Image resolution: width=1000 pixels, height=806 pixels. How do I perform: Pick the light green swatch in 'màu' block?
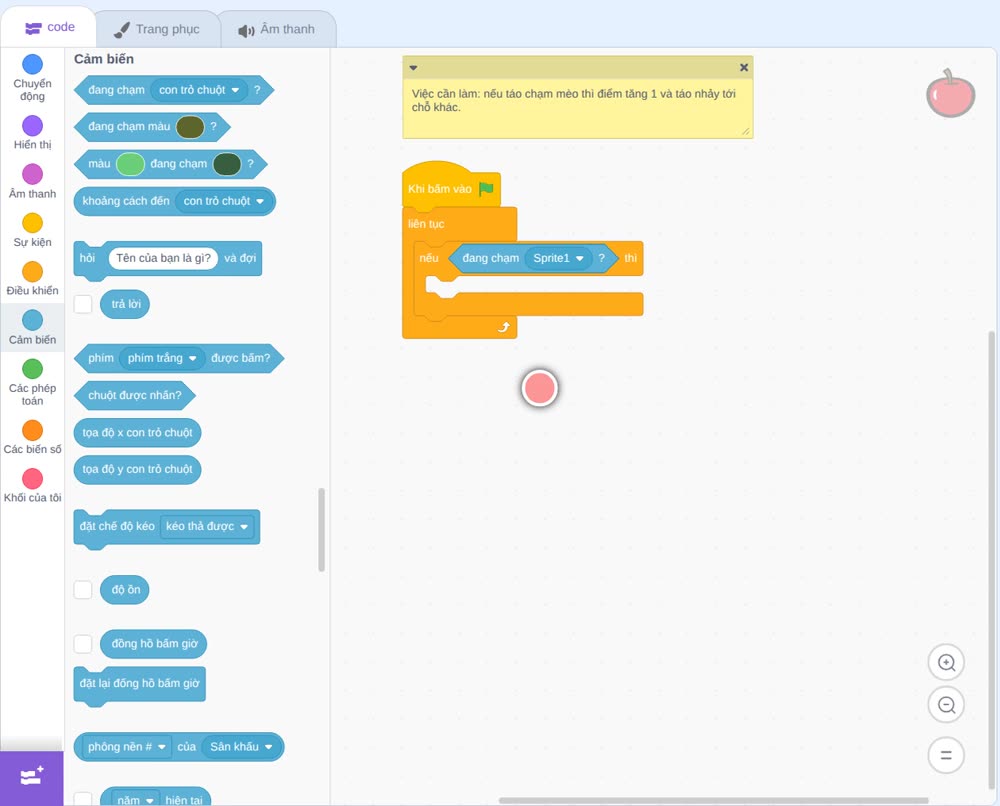131,164
